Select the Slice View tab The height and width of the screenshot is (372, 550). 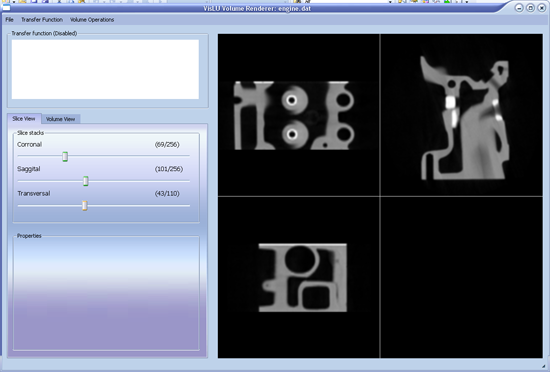coord(24,119)
